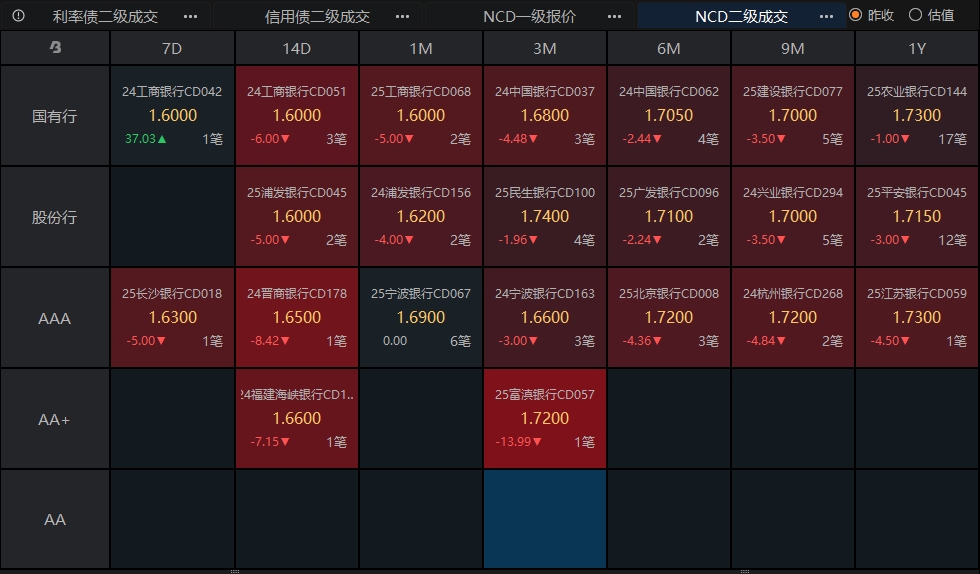
Task: Open the 24浦发银行CD156 cell
Action: pyautogui.click(x=421, y=217)
